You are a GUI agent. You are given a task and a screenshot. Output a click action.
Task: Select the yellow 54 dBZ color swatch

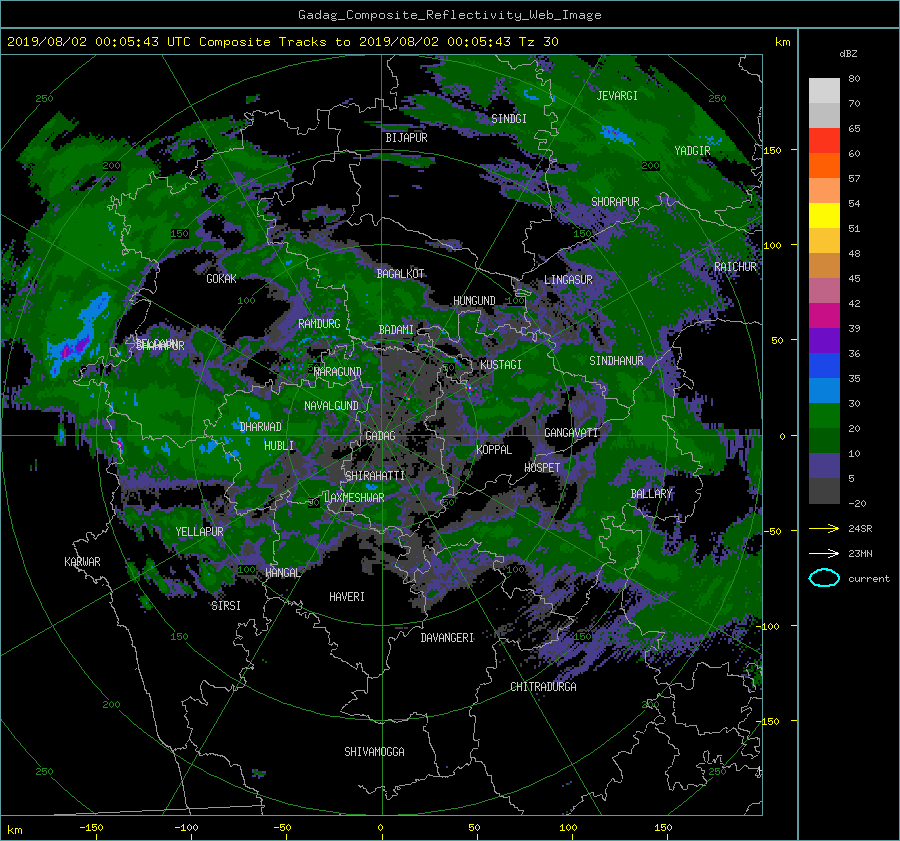824,215
